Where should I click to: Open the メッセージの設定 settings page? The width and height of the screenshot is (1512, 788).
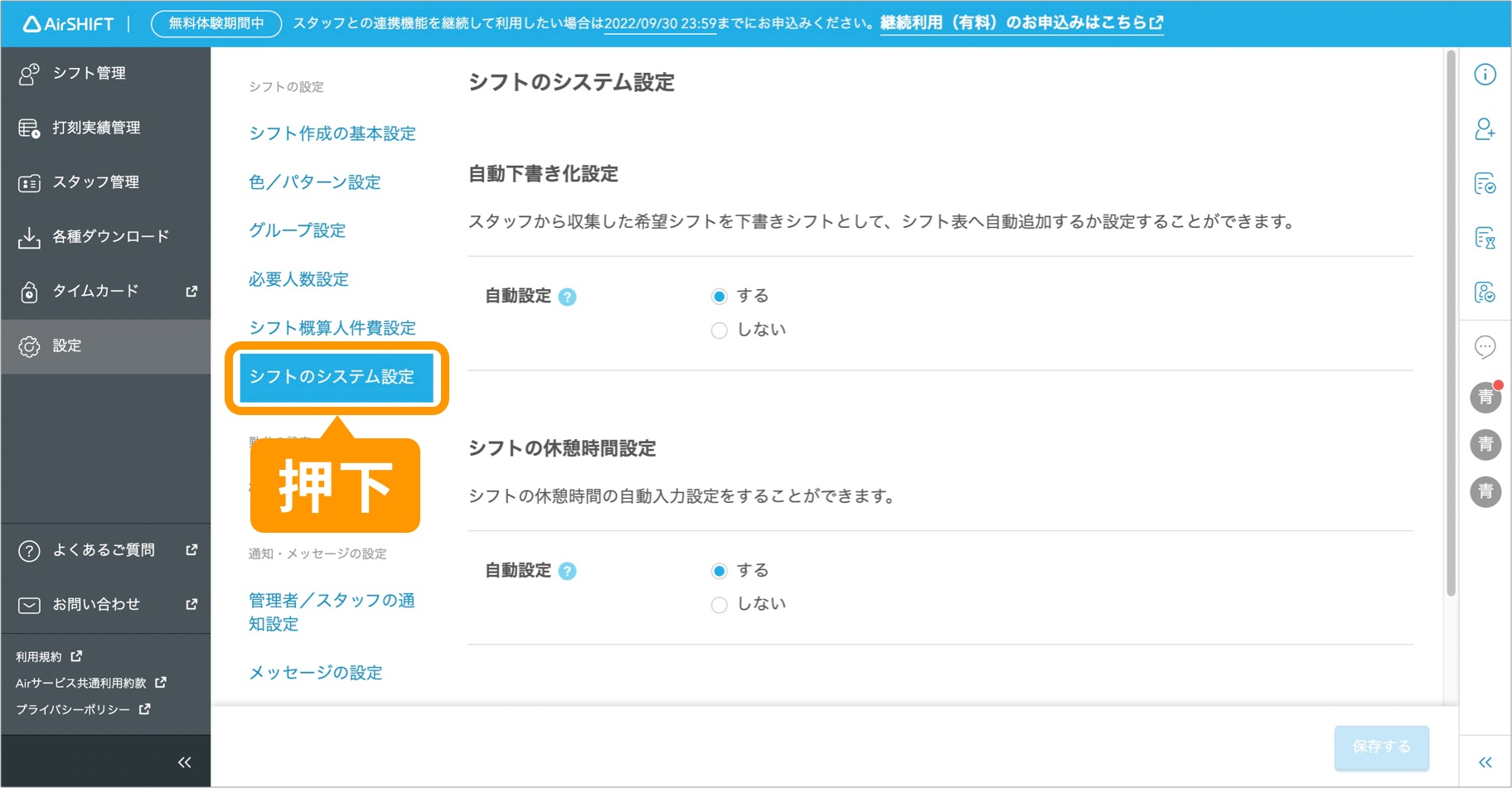(x=315, y=672)
